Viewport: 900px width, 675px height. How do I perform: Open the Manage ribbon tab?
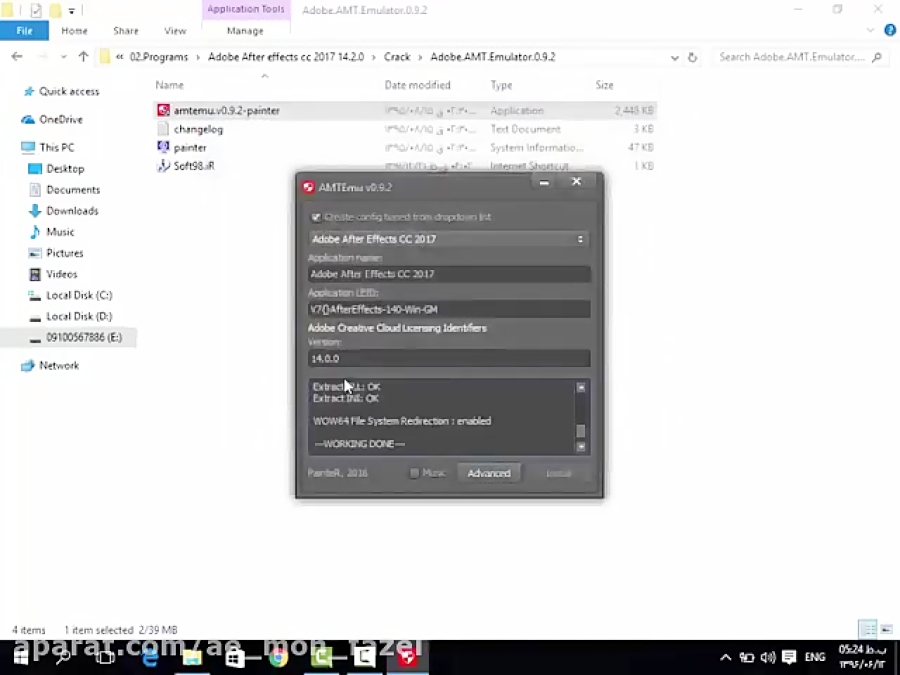(245, 30)
